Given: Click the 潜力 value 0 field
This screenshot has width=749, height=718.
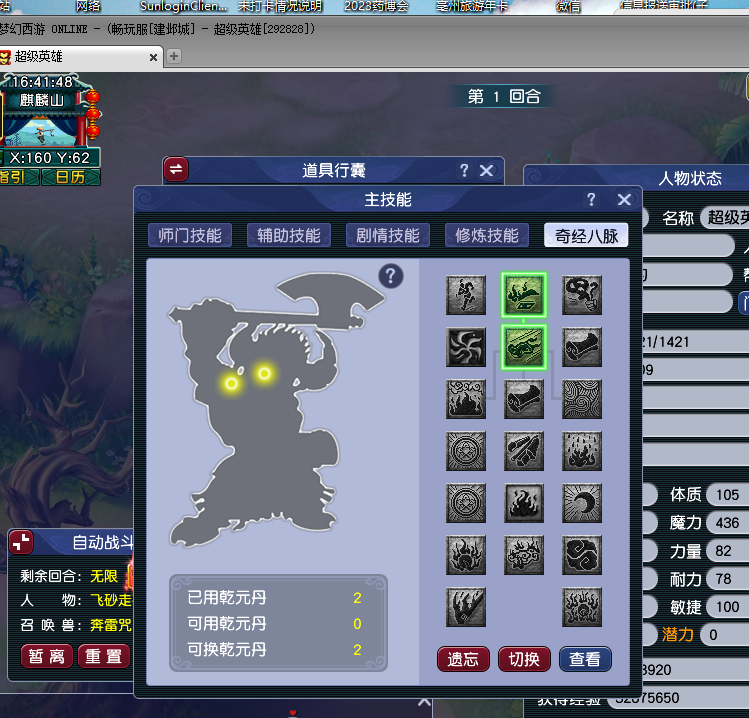Looking at the screenshot, I should click(x=724, y=635).
